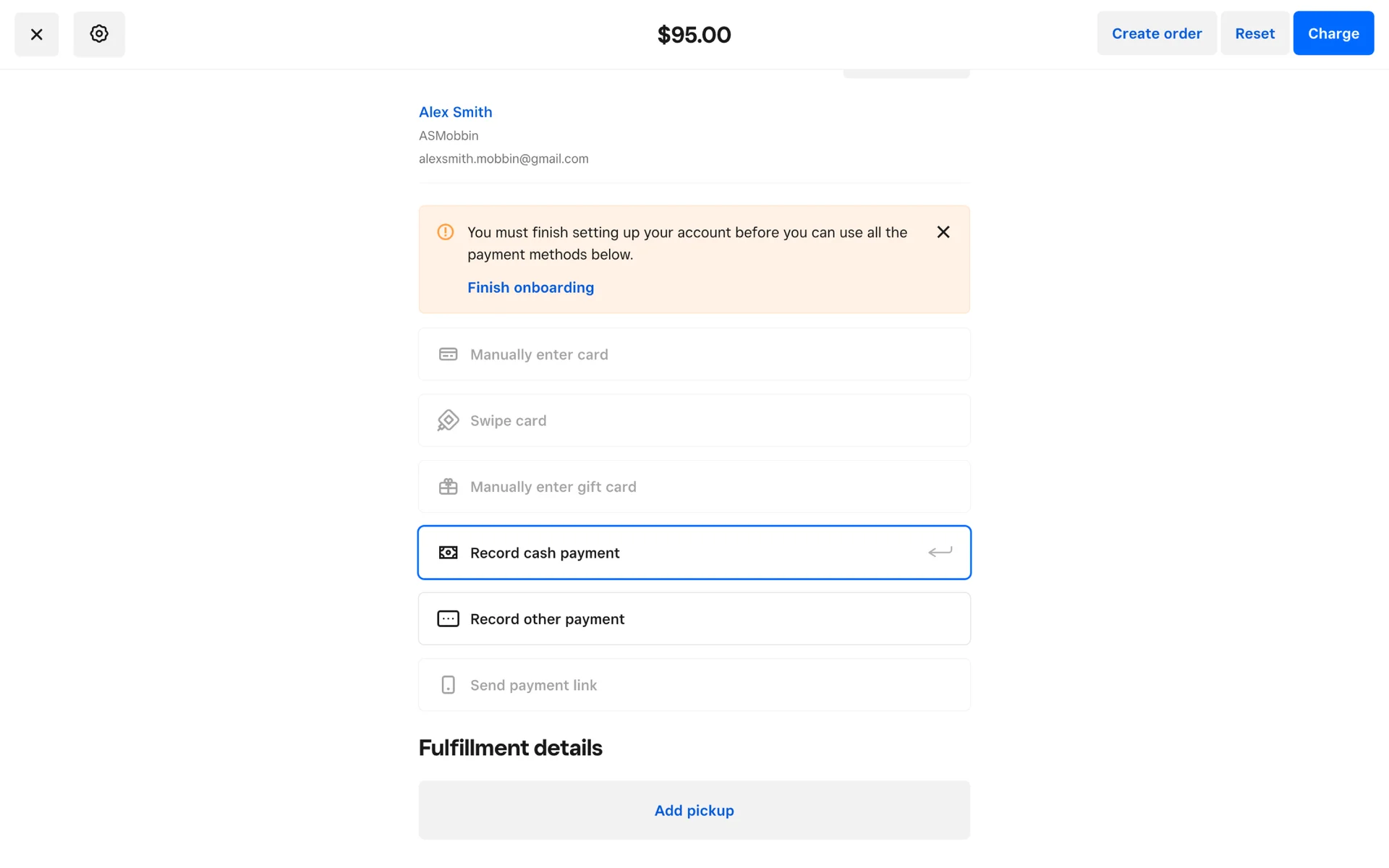Click the swipe card reader icon
The width and height of the screenshot is (1389, 868).
(448, 420)
